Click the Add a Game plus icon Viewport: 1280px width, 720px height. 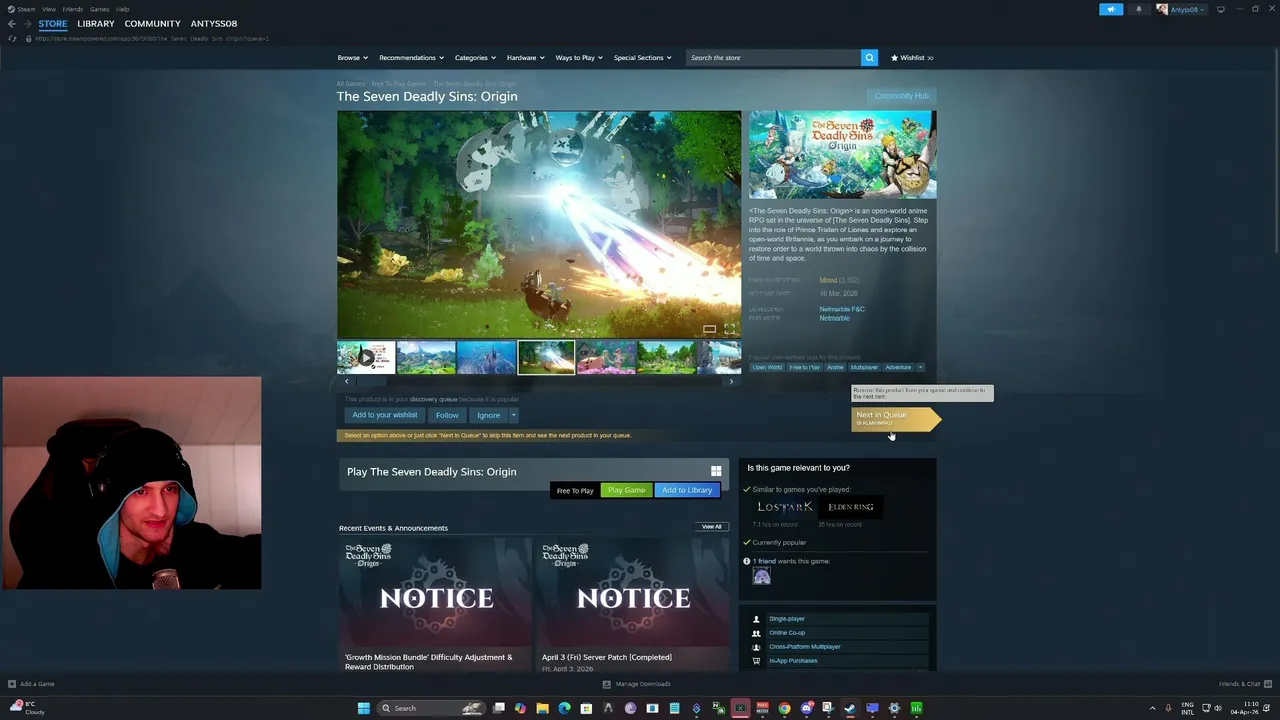pyautogui.click(x=12, y=684)
